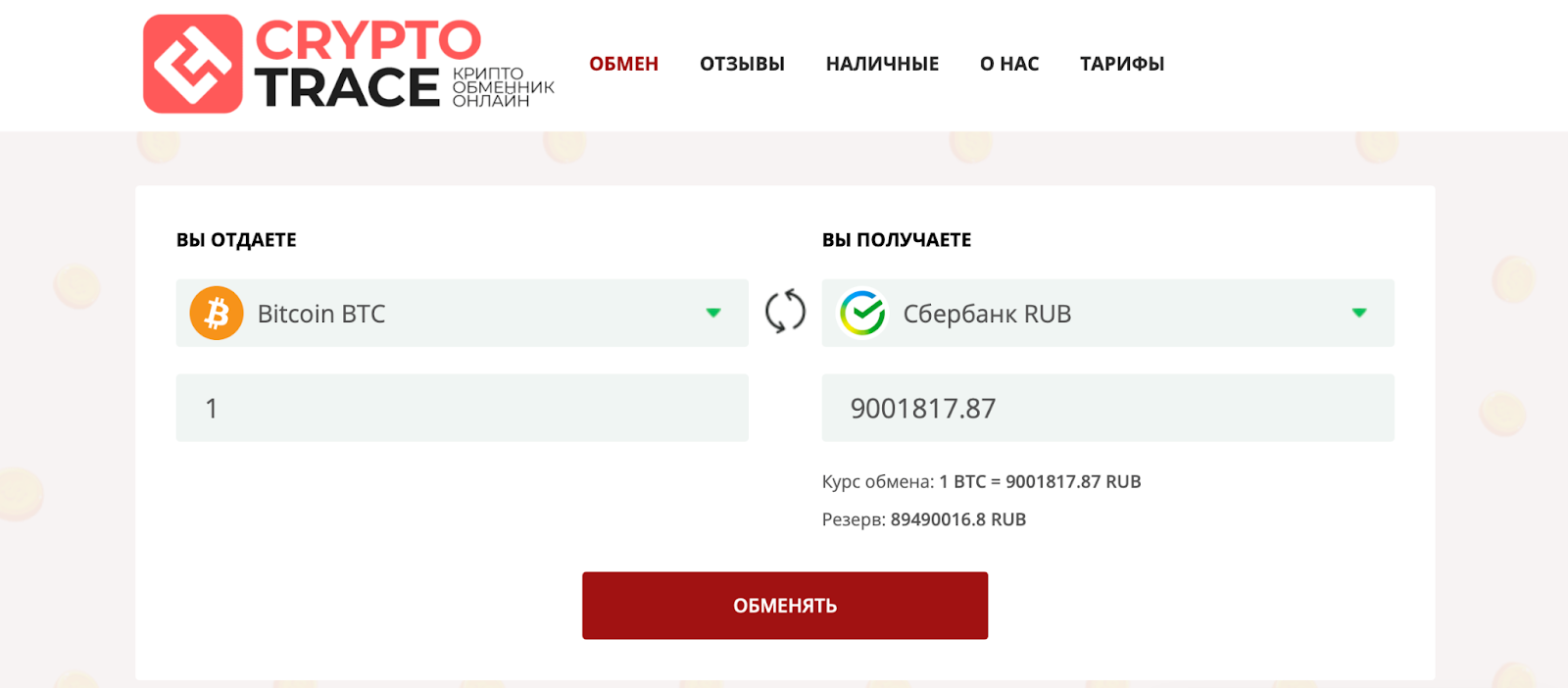Viewport: 1568px width, 688px height.
Task: Click the CRYPTO TRACE logo text
Action: [367, 64]
